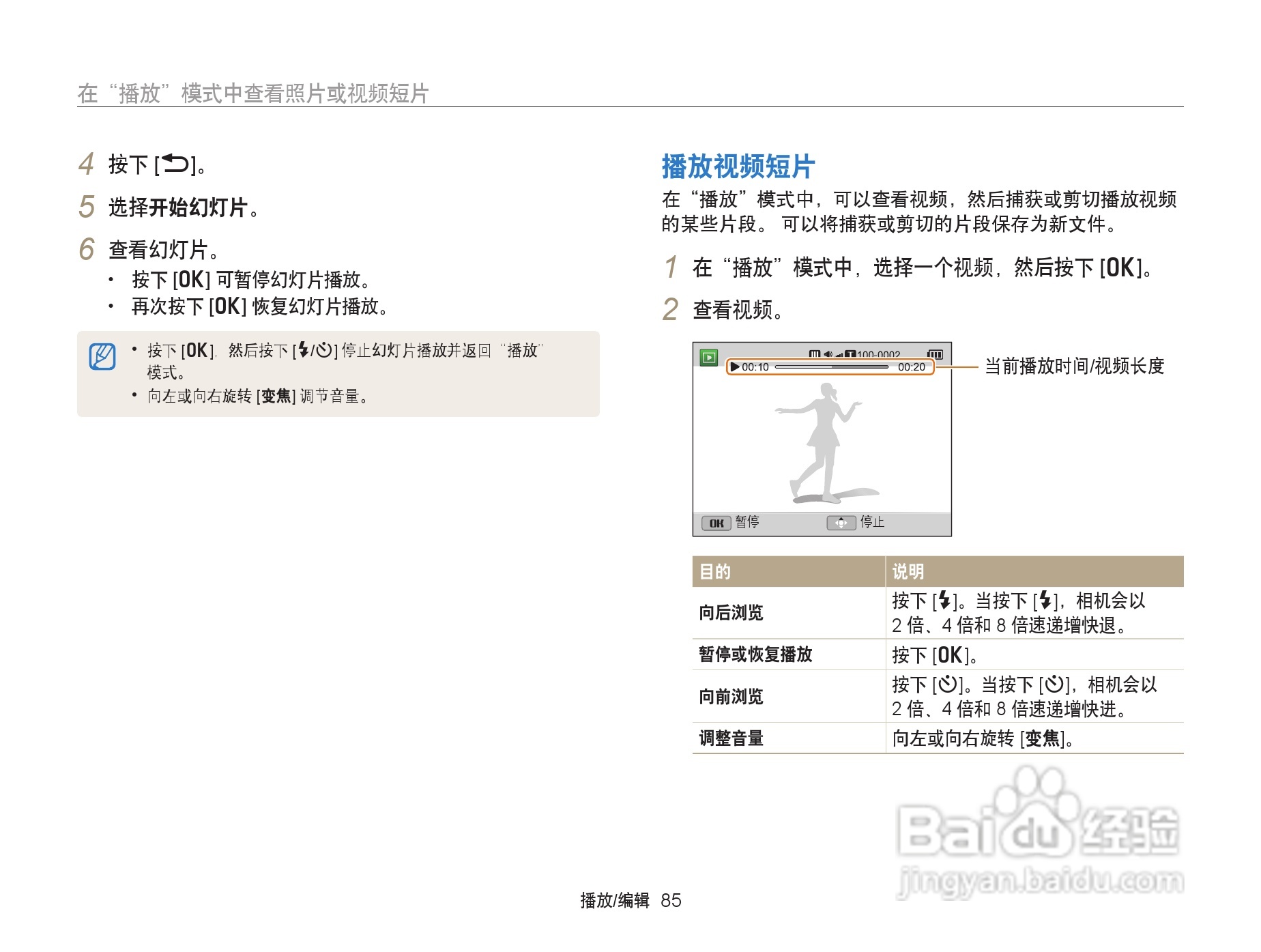
Task: Click "再次按下 [OK] 恢复幻灯片播放。" bullet
Action: coord(260,306)
